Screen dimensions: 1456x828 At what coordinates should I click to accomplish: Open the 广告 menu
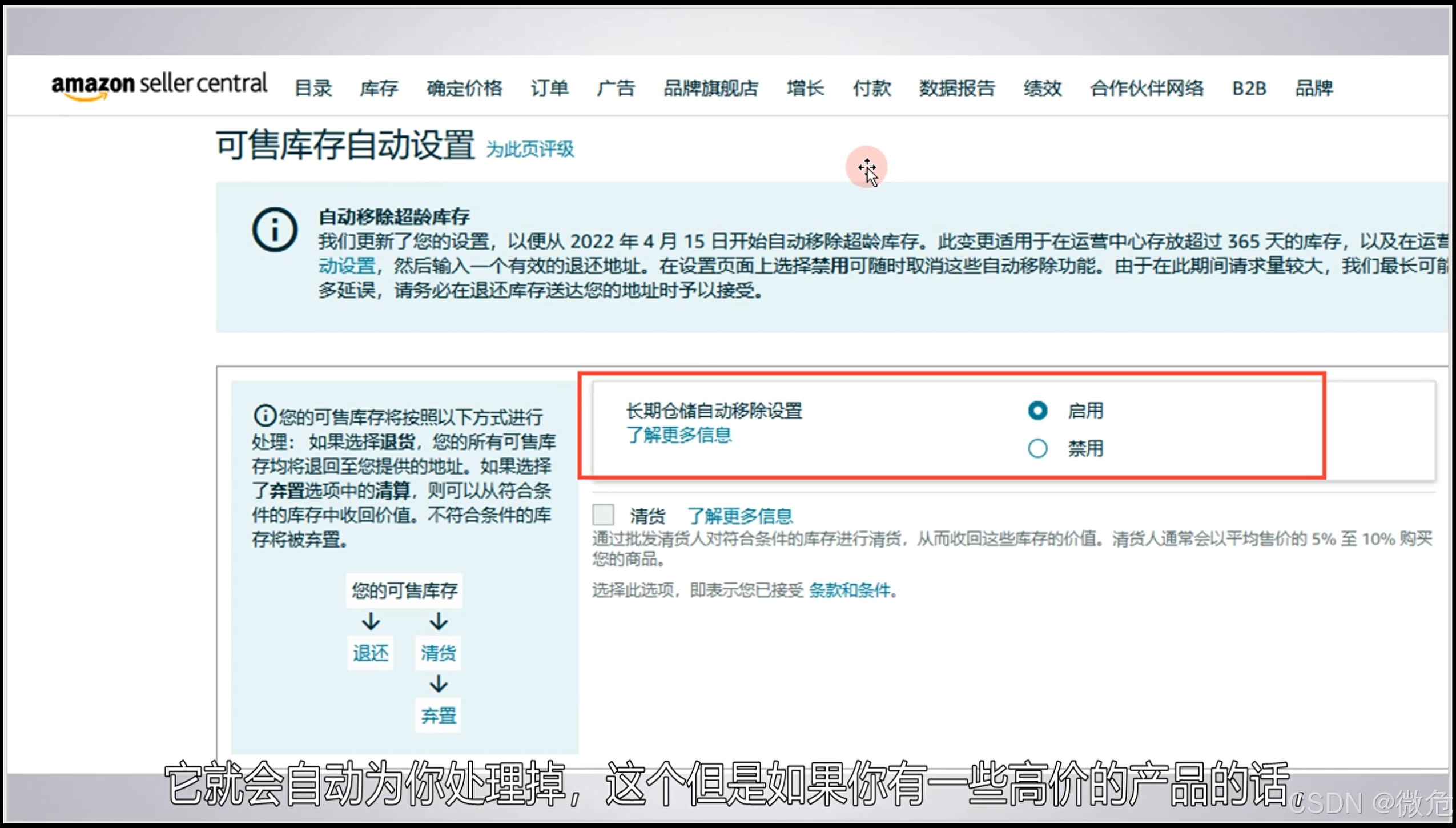pyautogui.click(x=616, y=88)
